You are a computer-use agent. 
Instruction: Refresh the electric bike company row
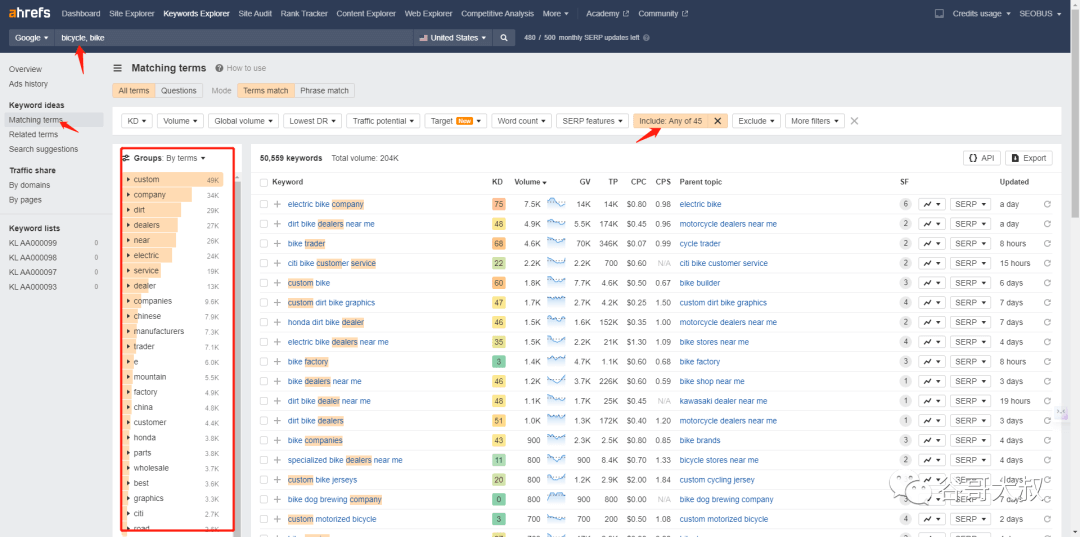(1047, 204)
